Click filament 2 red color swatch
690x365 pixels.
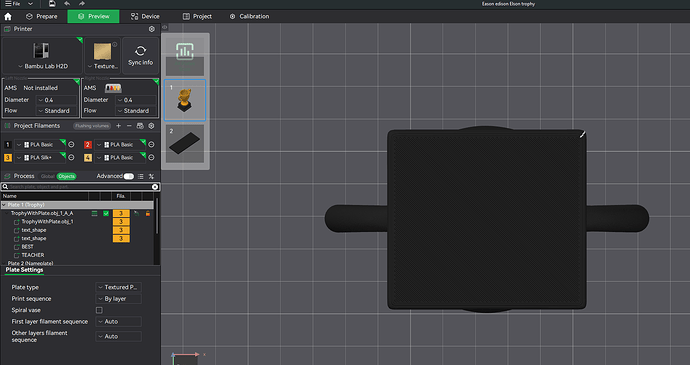[88, 144]
